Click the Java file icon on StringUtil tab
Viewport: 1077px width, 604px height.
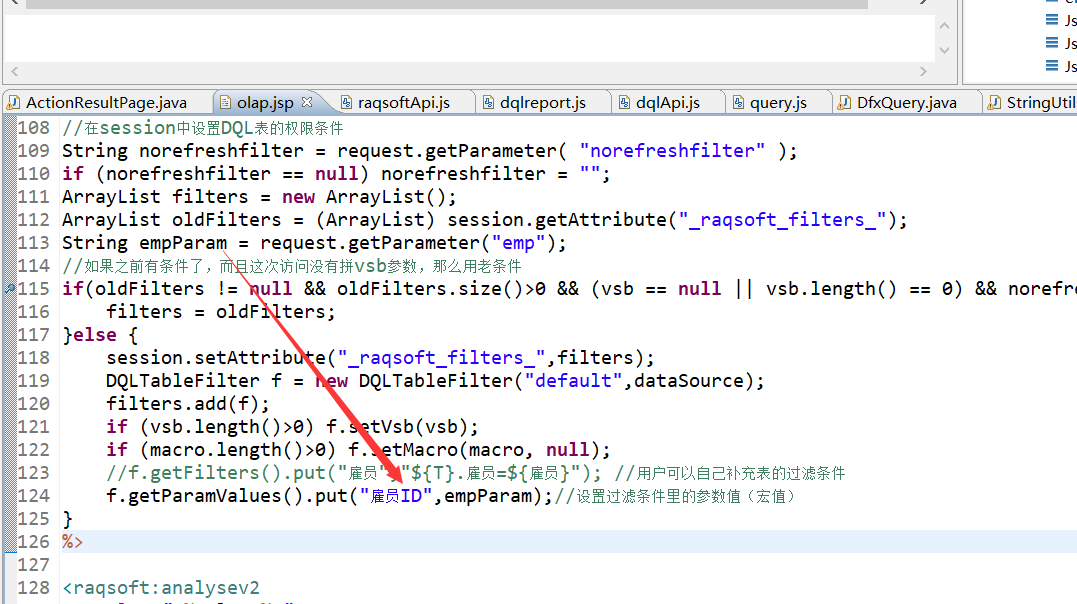(x=994, y=102)
